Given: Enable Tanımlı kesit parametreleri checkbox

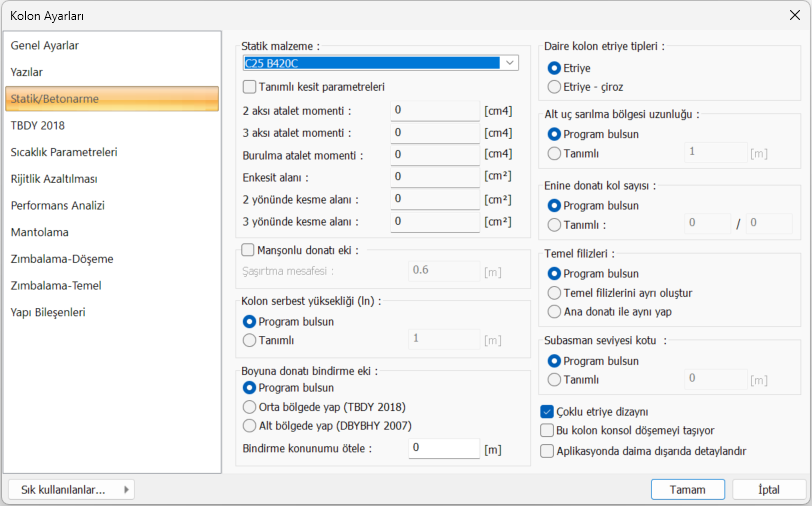Looking at the screenshot, I should (250, 87).
